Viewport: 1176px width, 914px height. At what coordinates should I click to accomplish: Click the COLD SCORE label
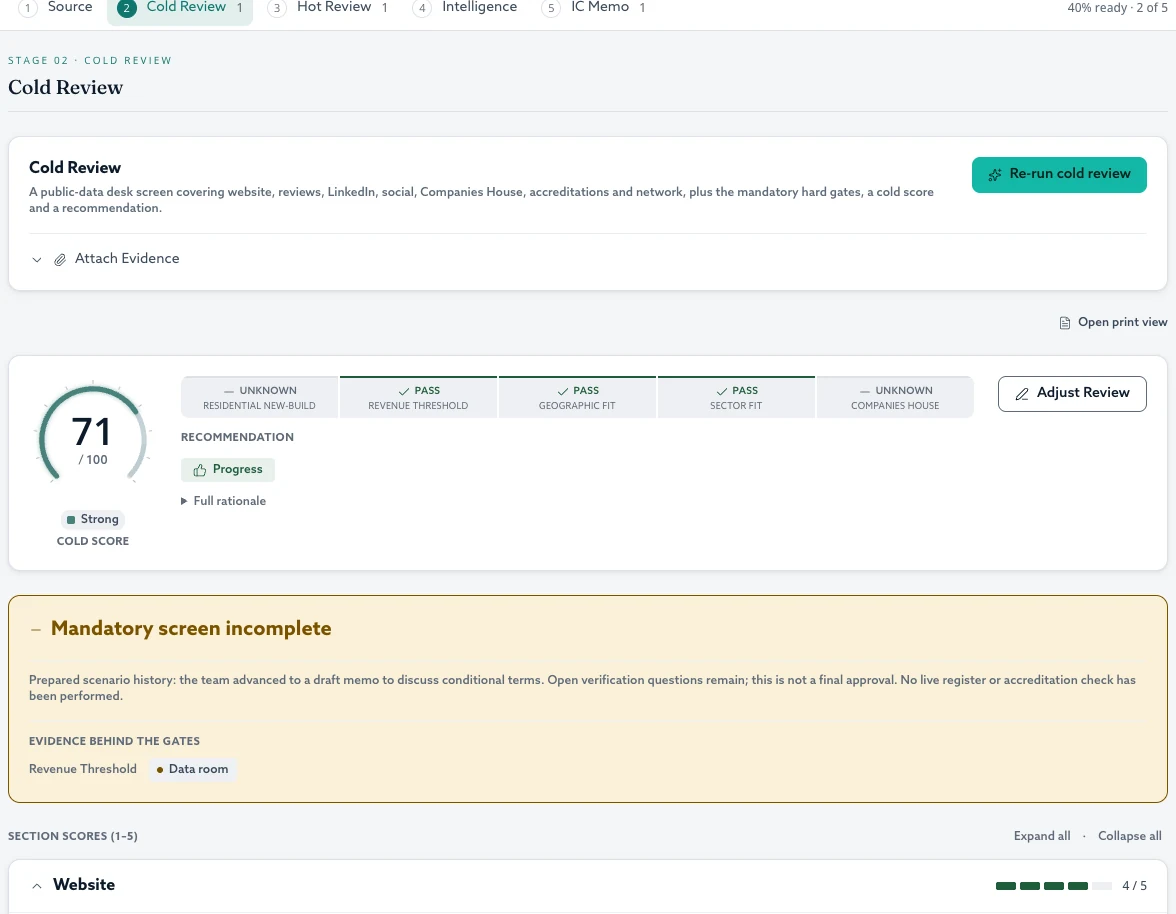93,541
